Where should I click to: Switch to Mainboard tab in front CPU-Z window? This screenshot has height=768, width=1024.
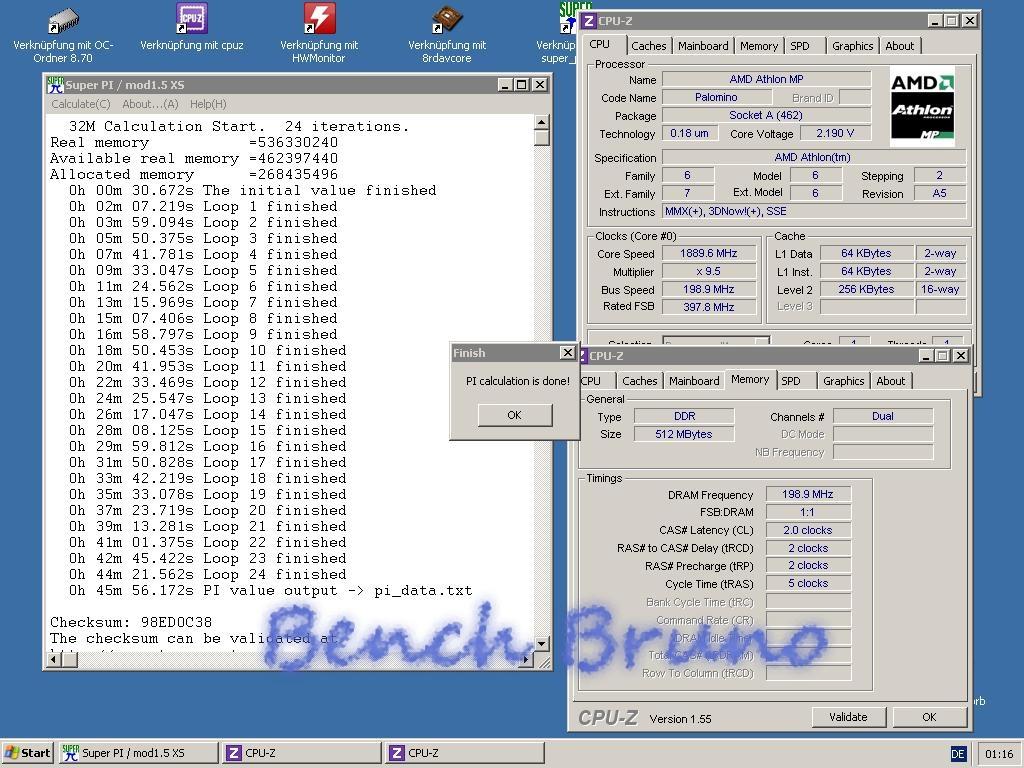694,381
